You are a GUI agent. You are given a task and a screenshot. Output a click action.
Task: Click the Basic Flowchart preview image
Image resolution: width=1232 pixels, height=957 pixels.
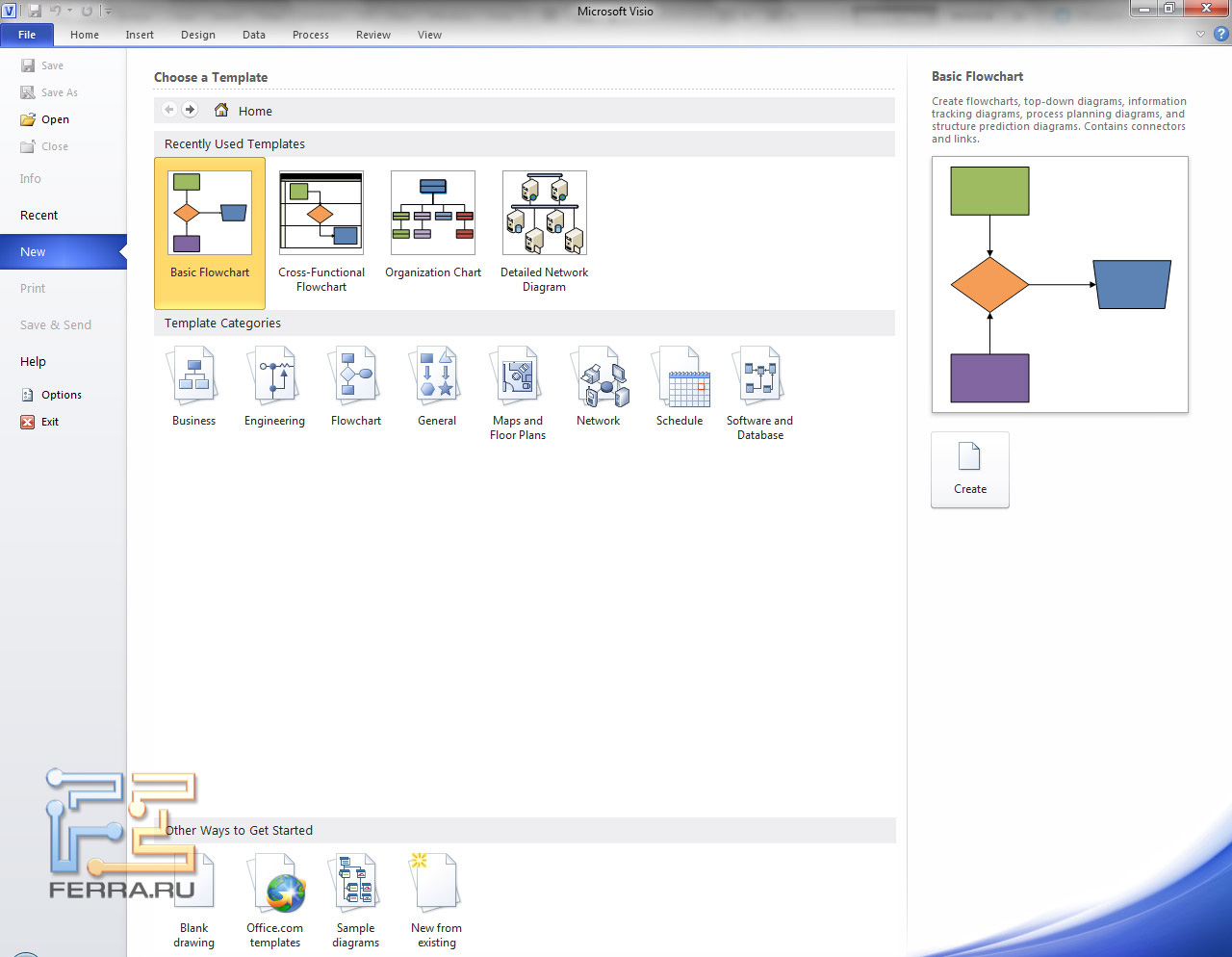pyautogui.click(x=1060, y=284)
